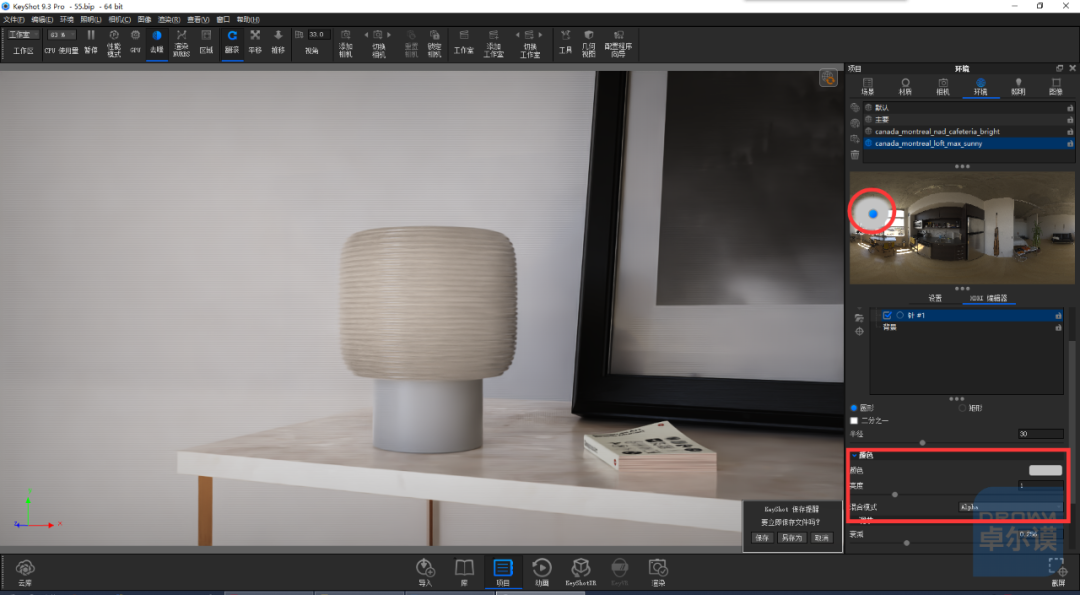1080x595 pixels.
Task: Open the Configurator Wizard (配置程序向导) icon
Action: 618,35
